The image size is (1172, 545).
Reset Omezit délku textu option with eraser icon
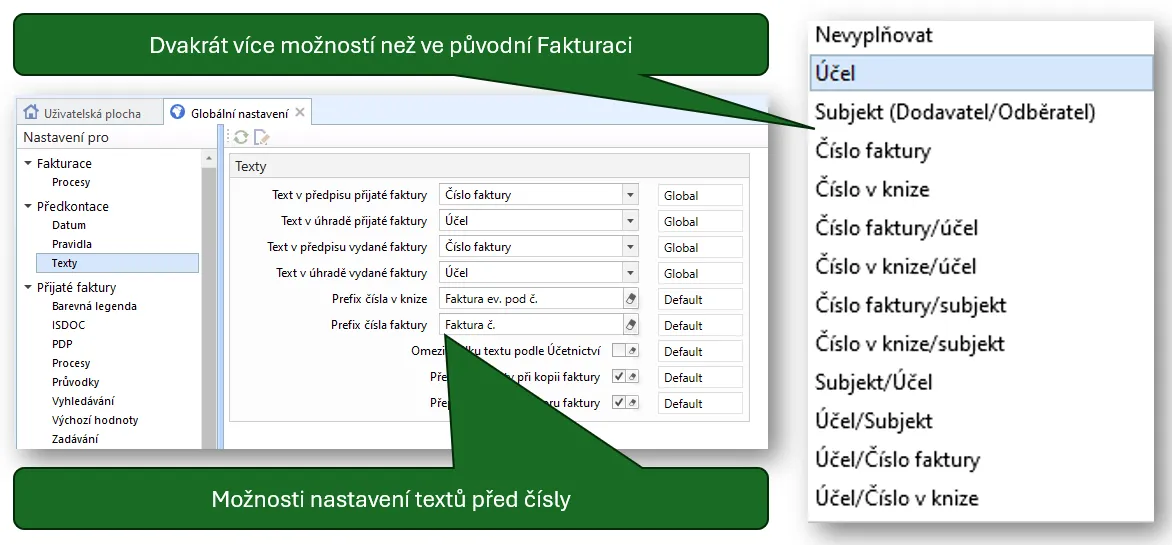click(632, 350)
